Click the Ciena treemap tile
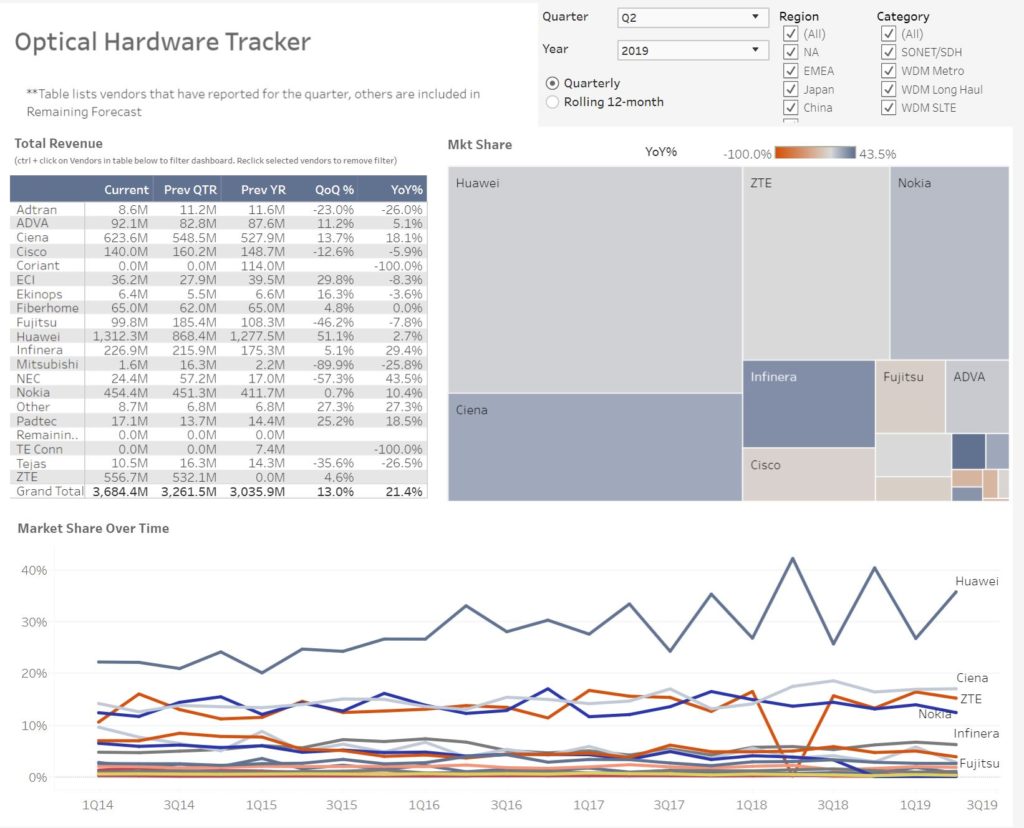1024x828 pixels. coord(595,447)
